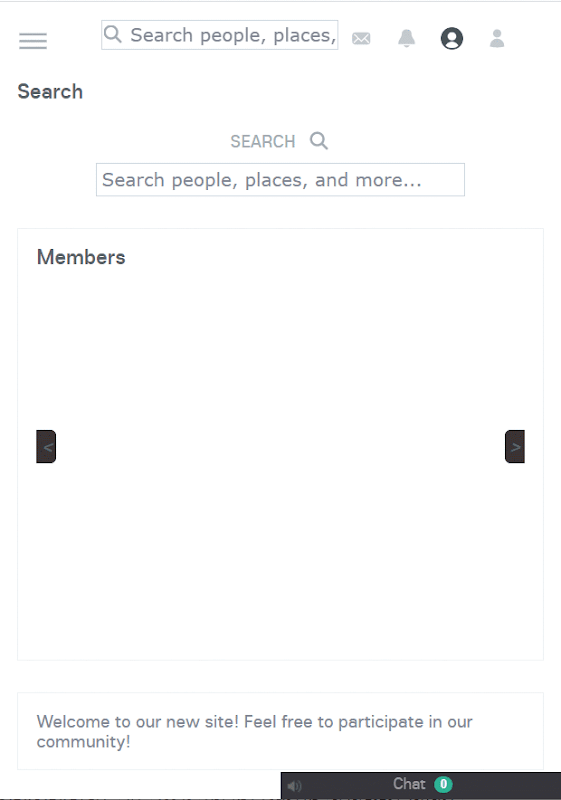This screenshot has height=800, width=561.
Task: Click the Search page heading
Action: click(50, 92)
